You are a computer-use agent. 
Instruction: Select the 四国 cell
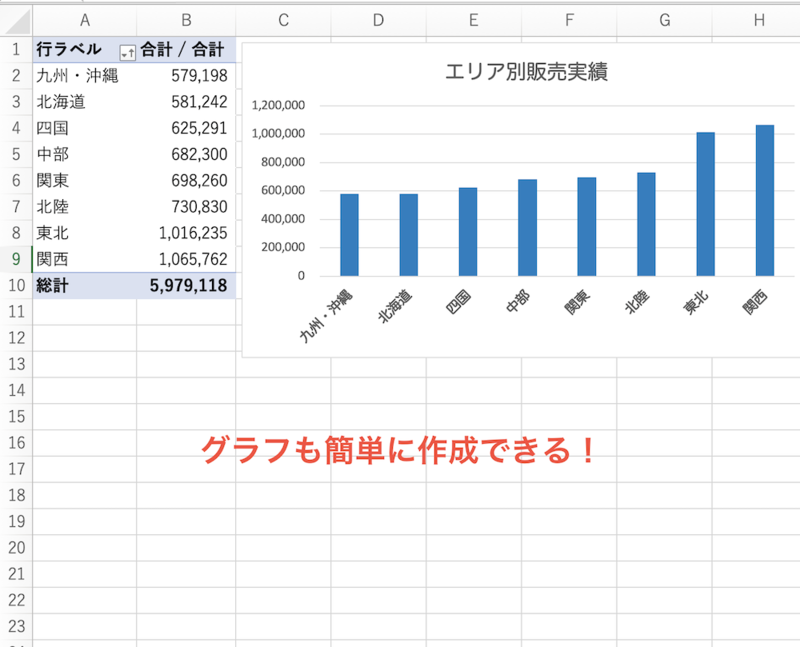click(85, 128)
